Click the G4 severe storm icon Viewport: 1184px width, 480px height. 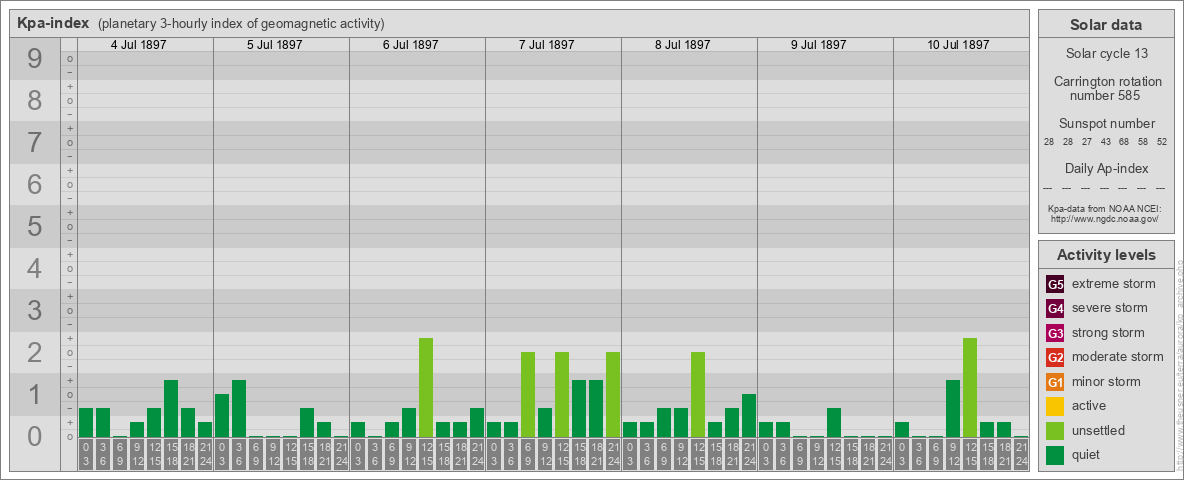pyautogui.click(x=1055, y=308)
